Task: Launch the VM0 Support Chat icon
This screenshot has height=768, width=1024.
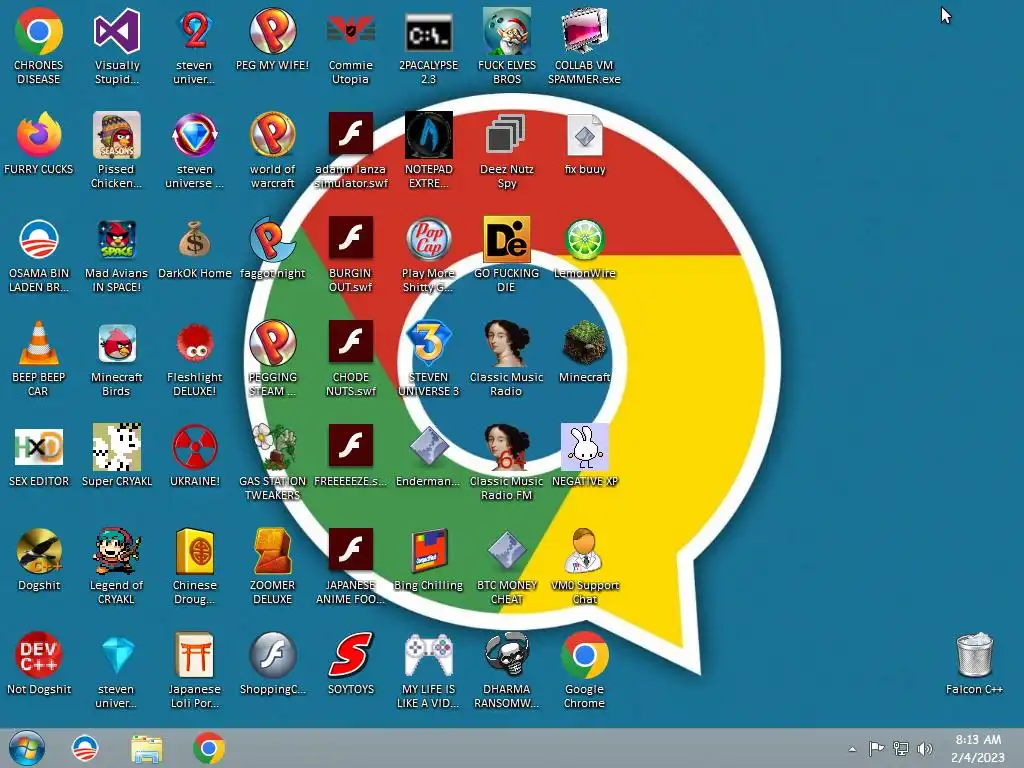Action: click(x=584, y=551)
